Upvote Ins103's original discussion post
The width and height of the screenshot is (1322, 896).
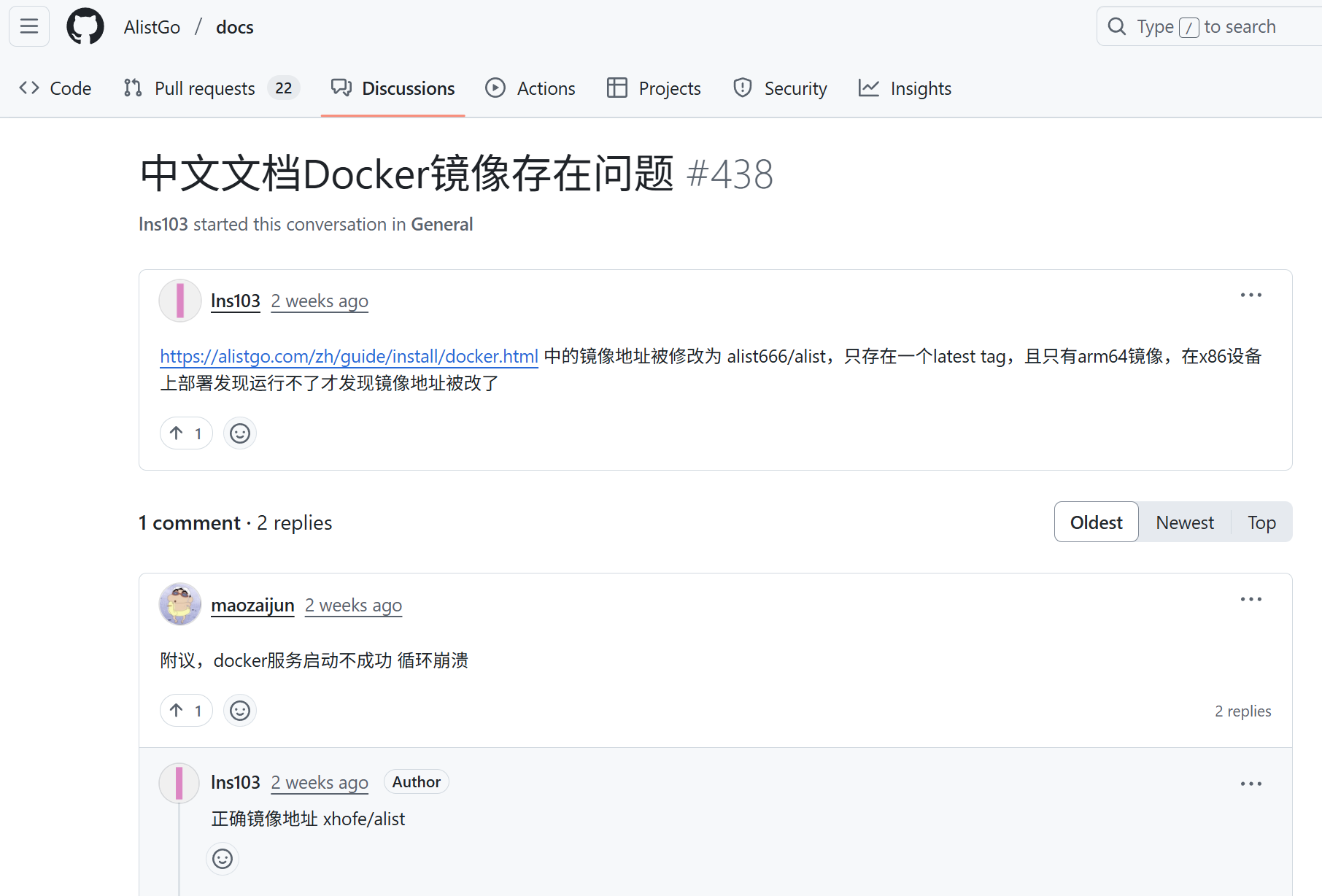coord(186,433)
